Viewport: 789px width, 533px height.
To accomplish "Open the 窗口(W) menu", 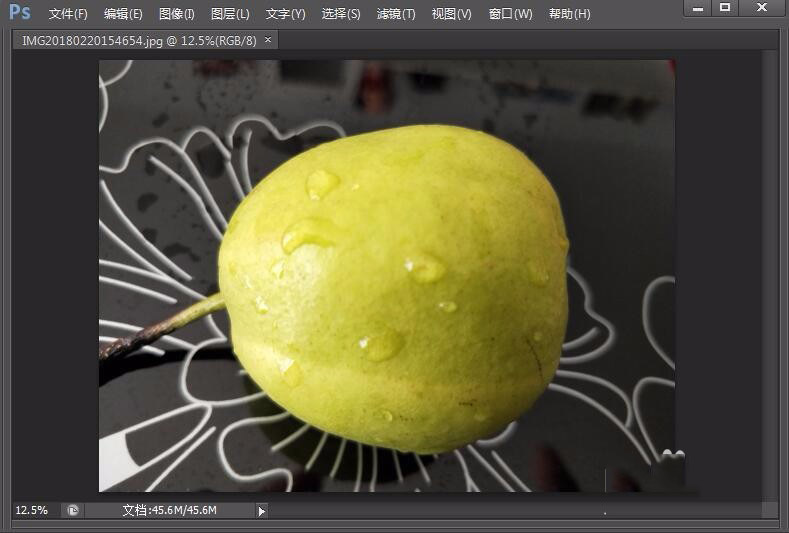I will click(510, 14).
